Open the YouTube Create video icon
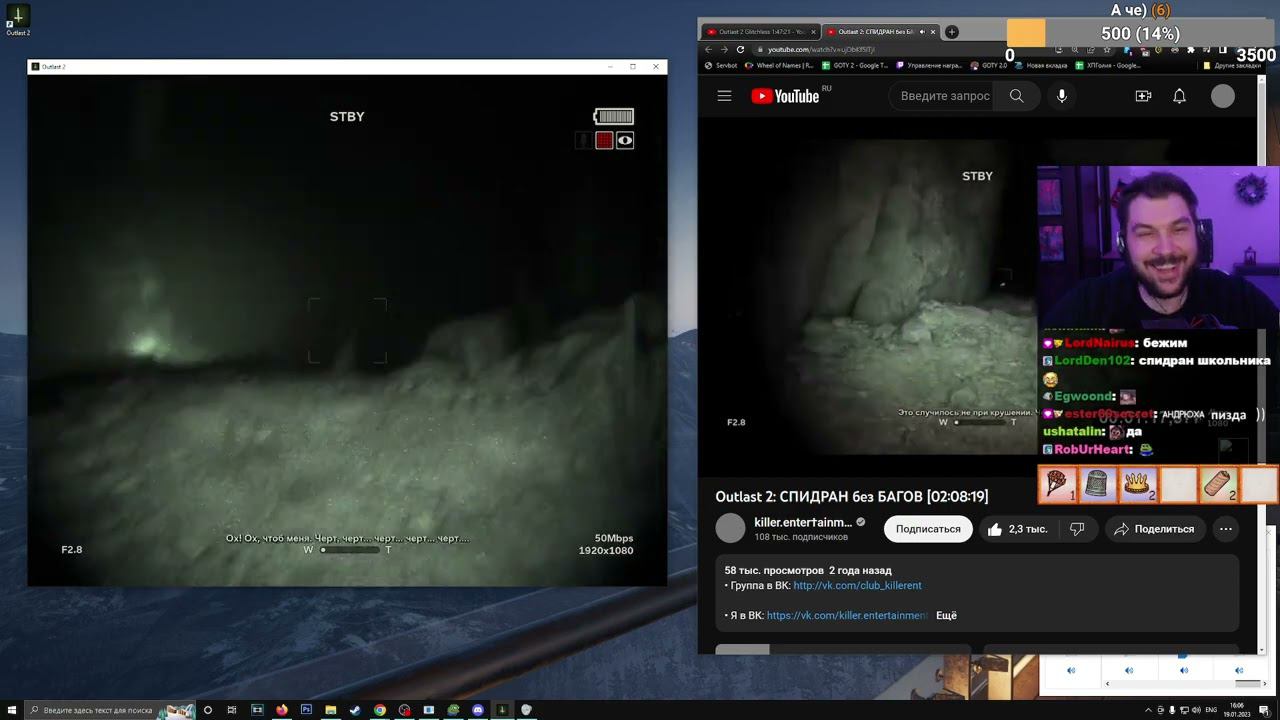 (x=1143, y=96)
